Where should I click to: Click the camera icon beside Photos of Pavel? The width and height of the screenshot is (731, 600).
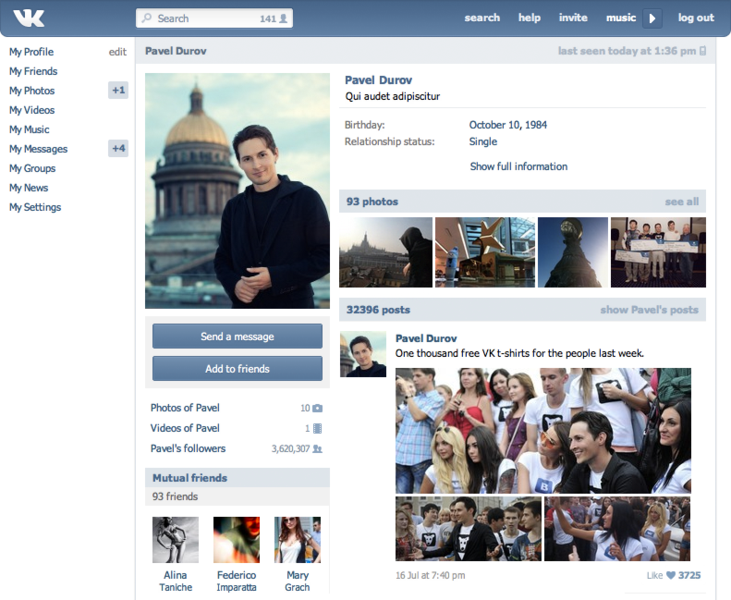pyautogui.click(x=318, y=408)
